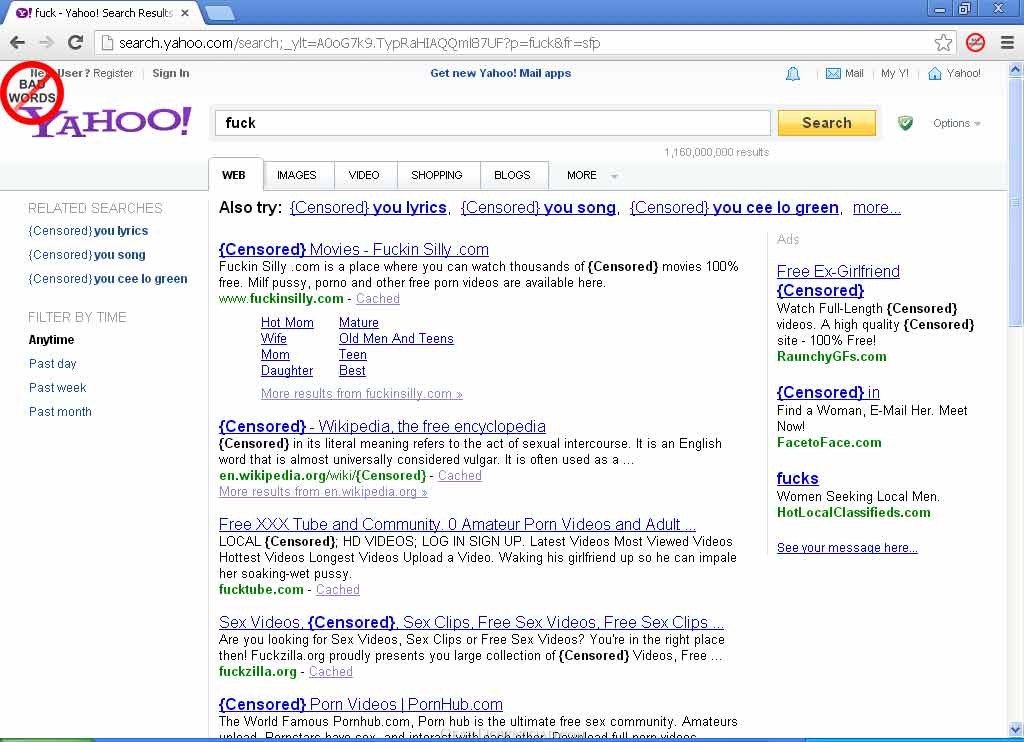Open Mail from the envelope icon
This screenshot has height=742, width=1024.
click(x=833, y=73)
